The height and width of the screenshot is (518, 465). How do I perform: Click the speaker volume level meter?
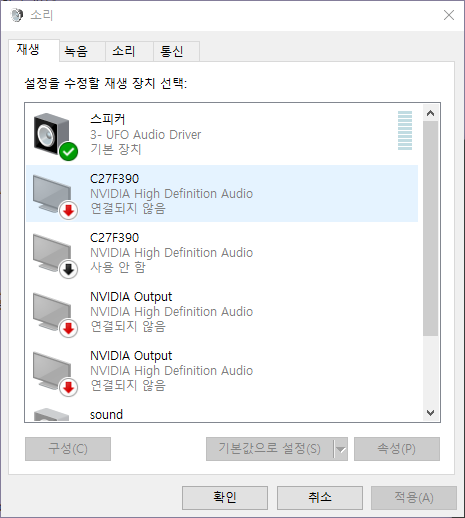pos(405,130)
